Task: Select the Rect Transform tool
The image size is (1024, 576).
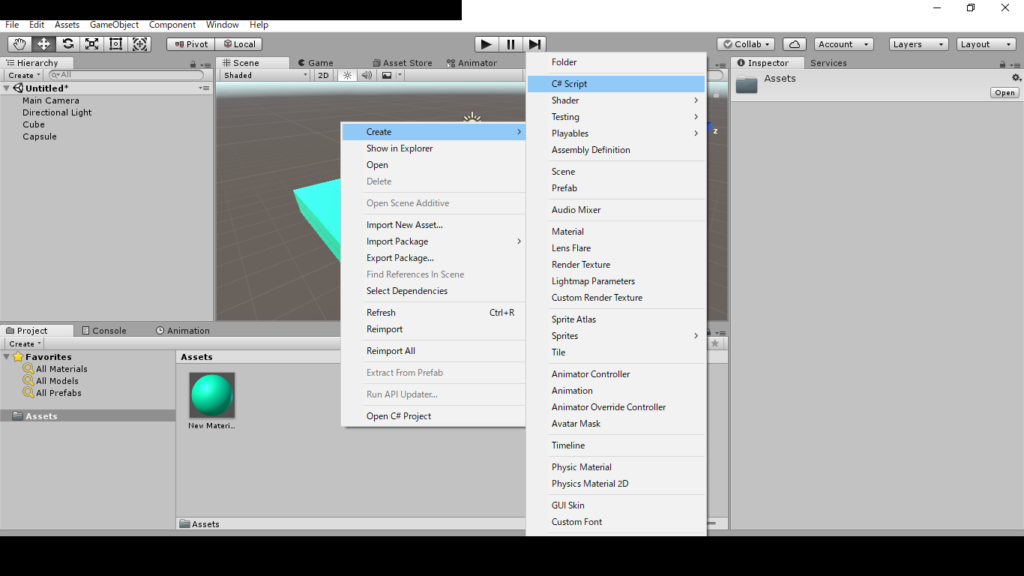Action: pos(116,44)
